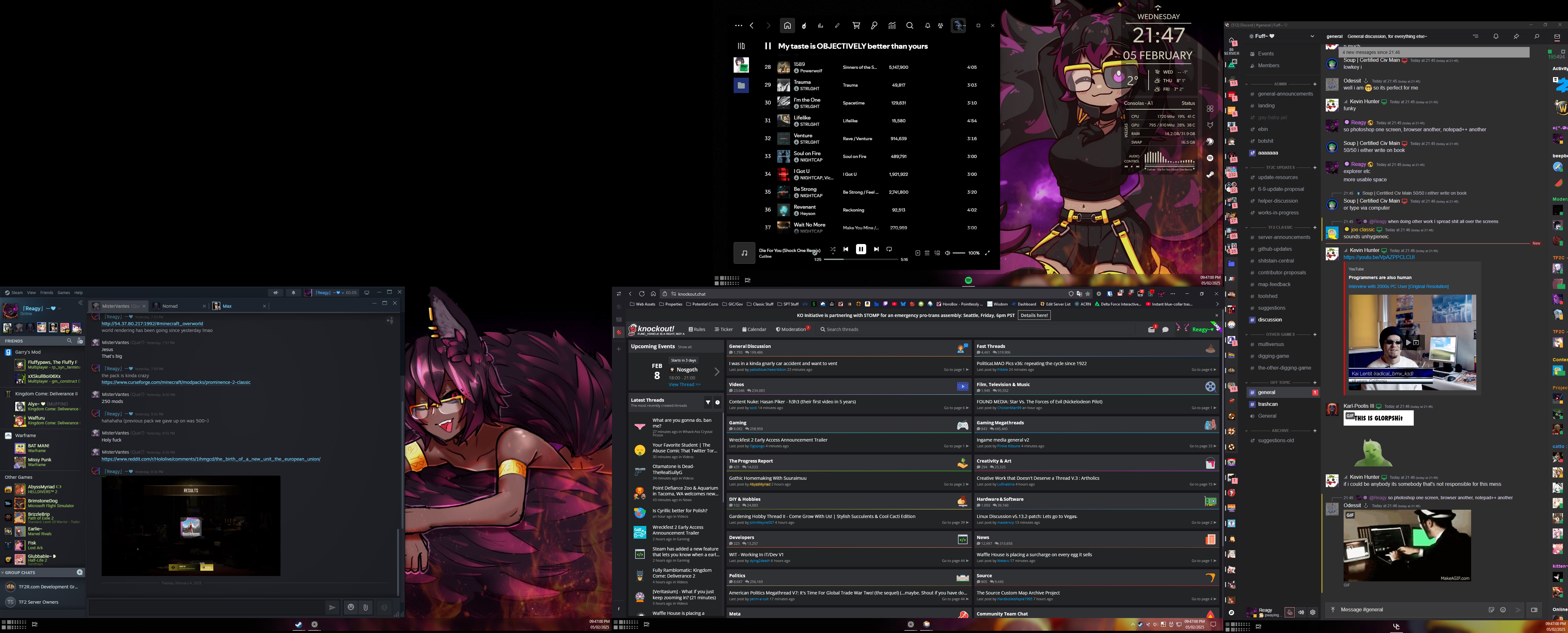The width and height of the screenshot is (1568, 633).
Task: Toggle Discord deafen headphones
Action: (1301, 612)
